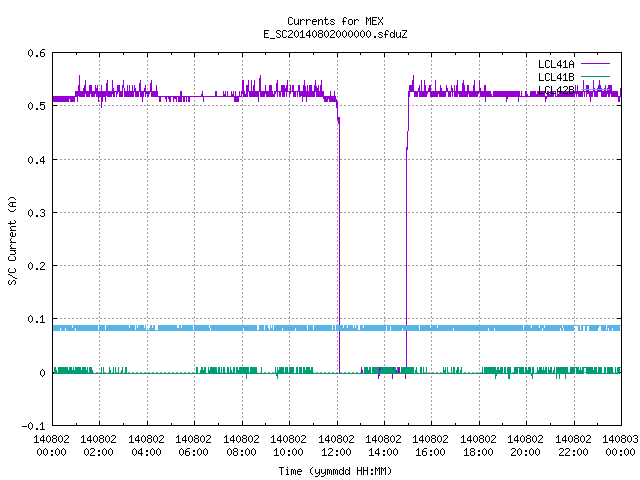The image size is (640, 480).
Task: Click the 140802 04:00 x-axis tick label
Action: click(146, 446)
